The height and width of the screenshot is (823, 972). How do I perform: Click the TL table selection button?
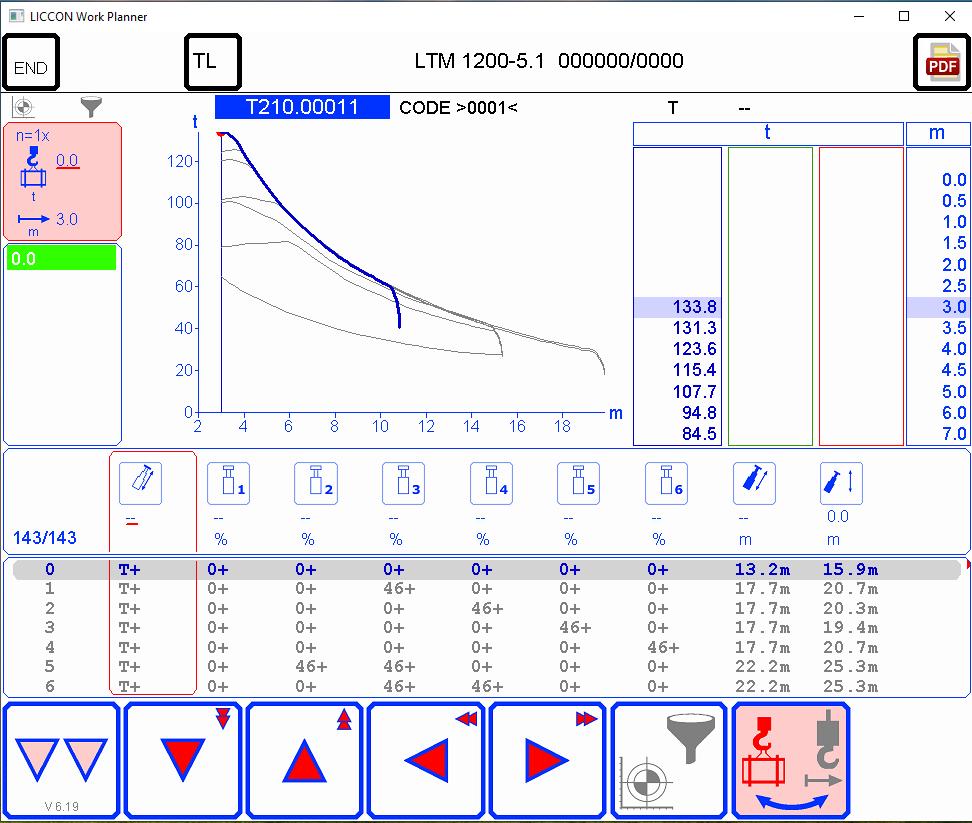213,62
